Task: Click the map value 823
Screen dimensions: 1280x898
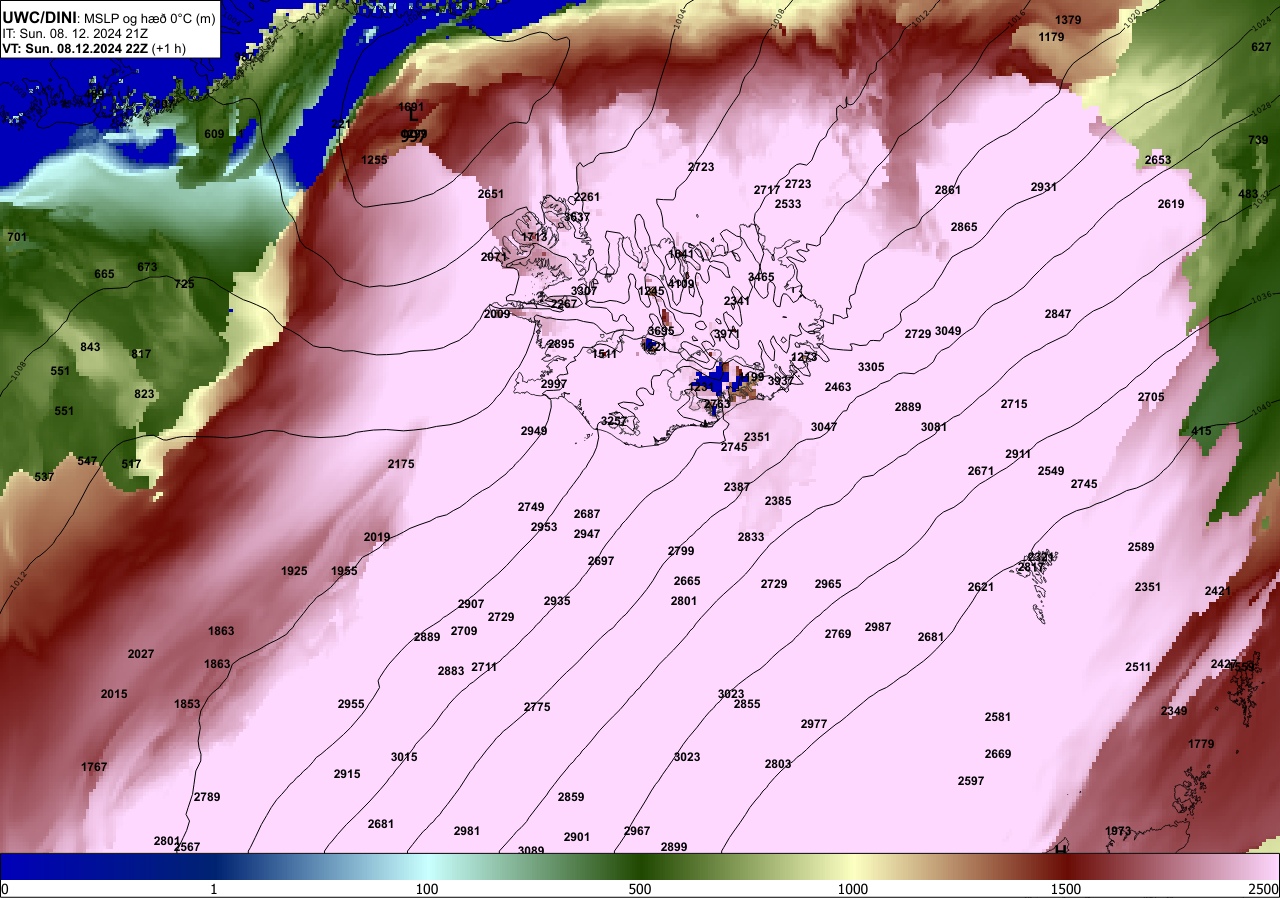Action: point(144,394)
